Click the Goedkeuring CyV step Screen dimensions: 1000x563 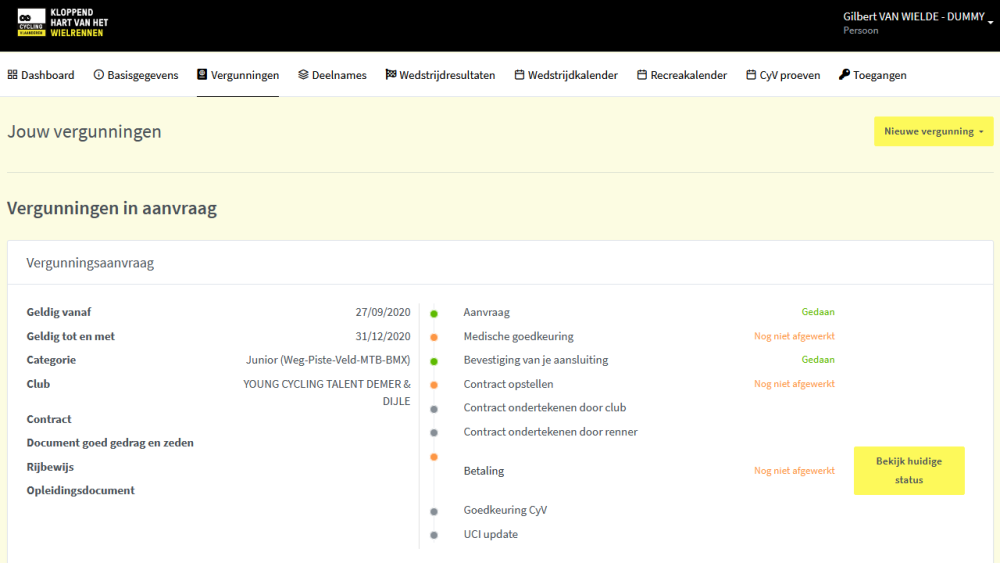pyautogui.click(x=505, y=510)
